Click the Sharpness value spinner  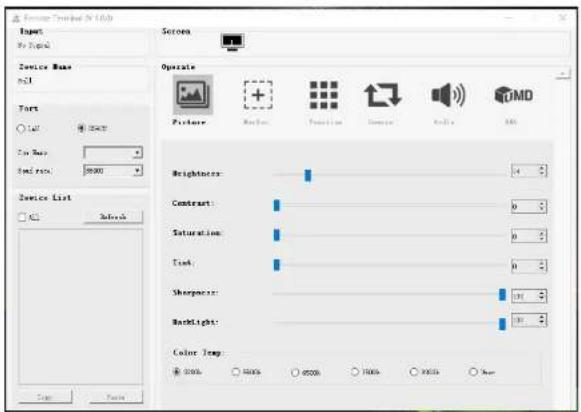pos(529,296)
